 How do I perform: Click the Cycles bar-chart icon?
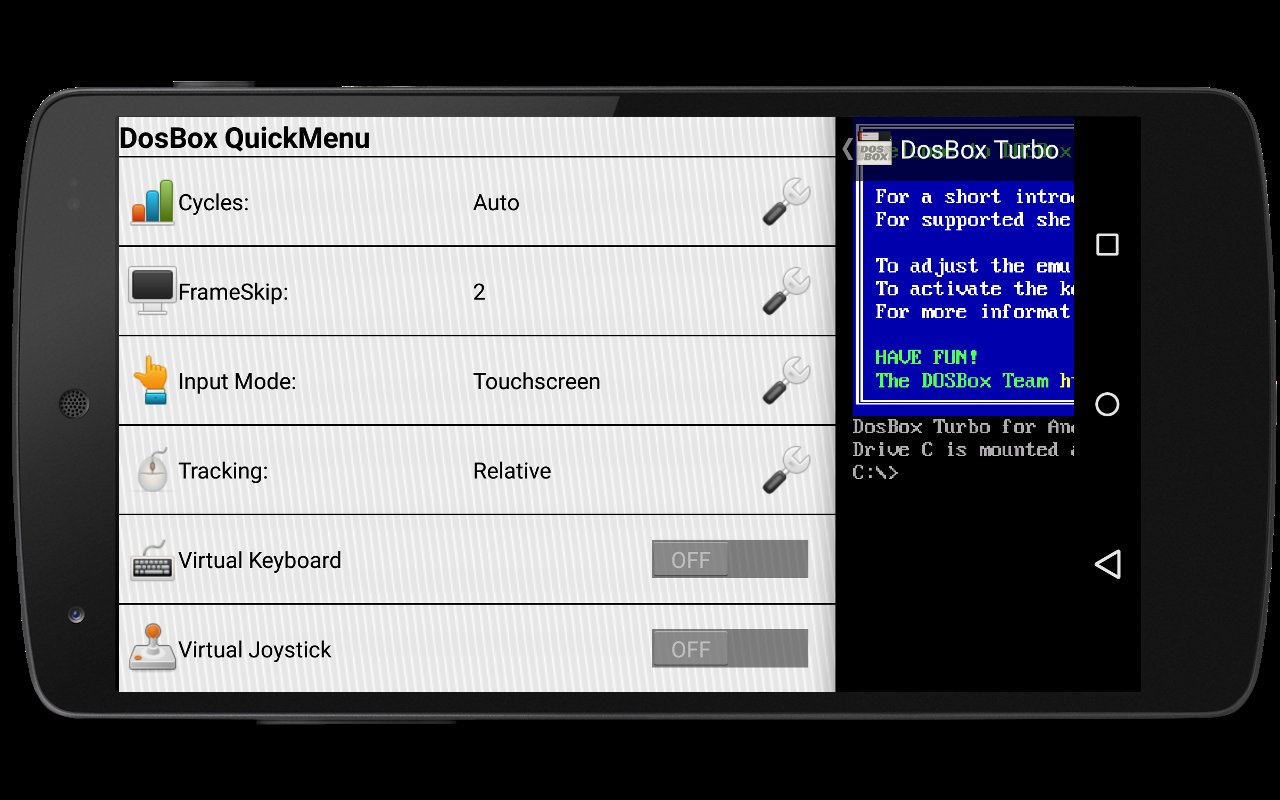(x=153, y=202)
